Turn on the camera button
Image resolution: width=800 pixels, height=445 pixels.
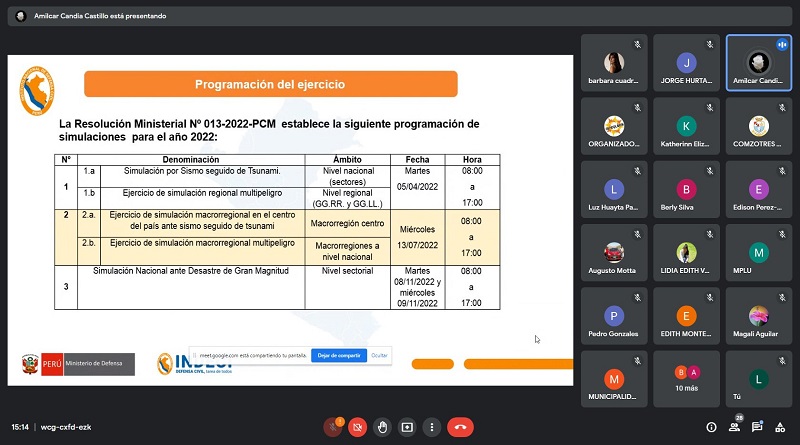click(358, 427)
